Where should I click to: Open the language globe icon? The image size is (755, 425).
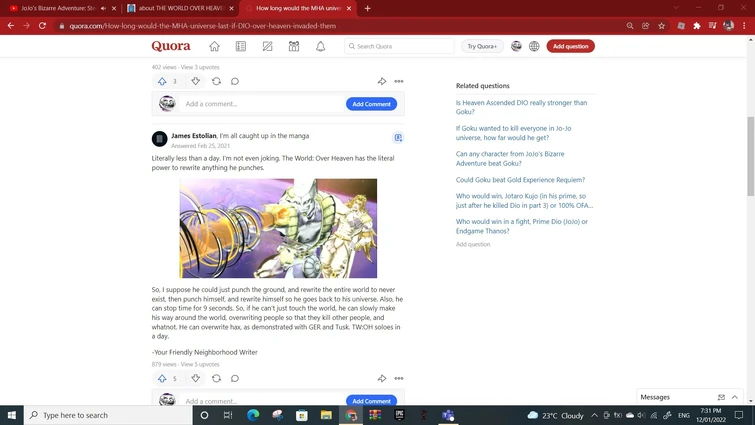click(x=534, y=46)
